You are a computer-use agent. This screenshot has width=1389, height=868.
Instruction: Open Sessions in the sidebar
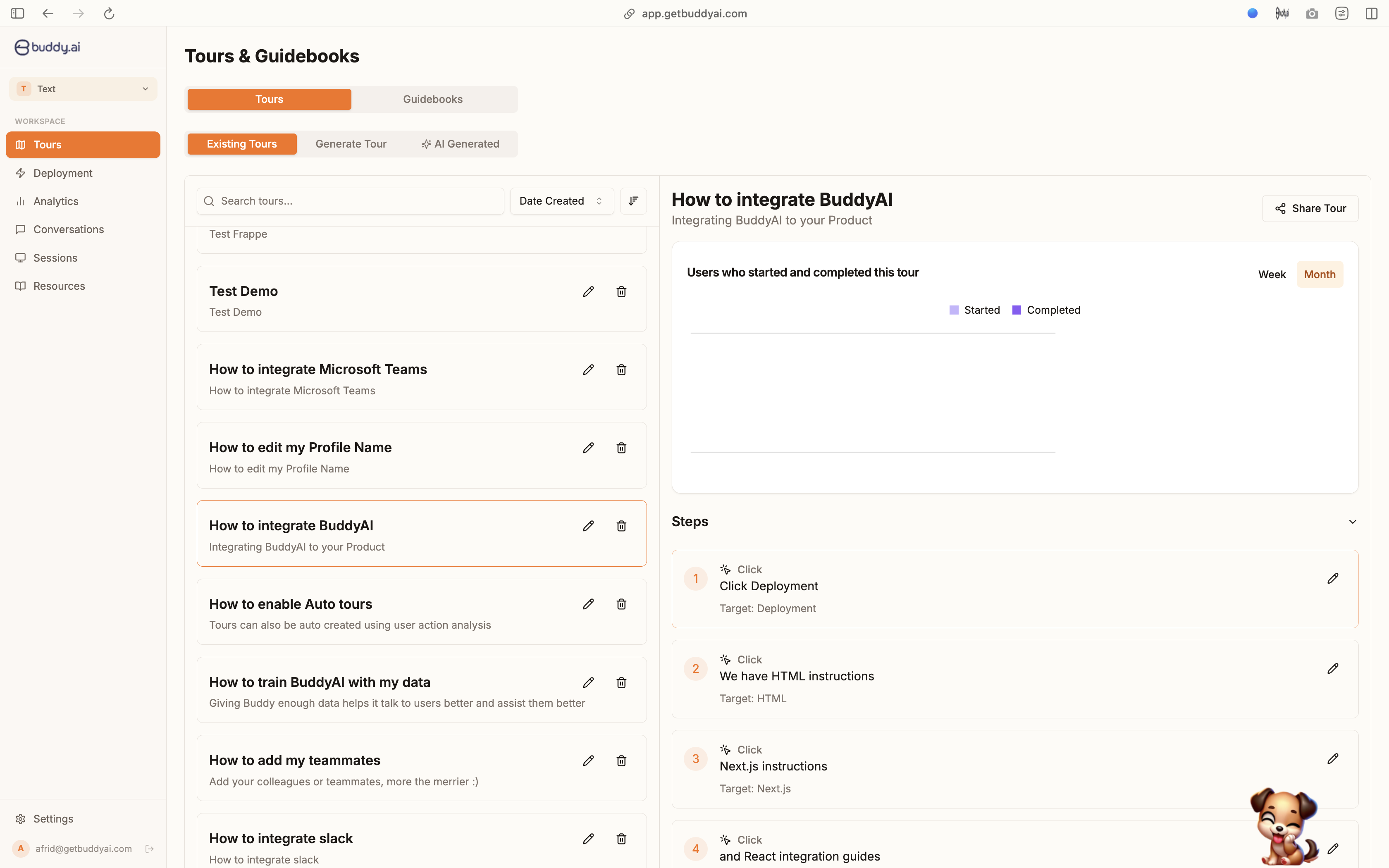83,258
